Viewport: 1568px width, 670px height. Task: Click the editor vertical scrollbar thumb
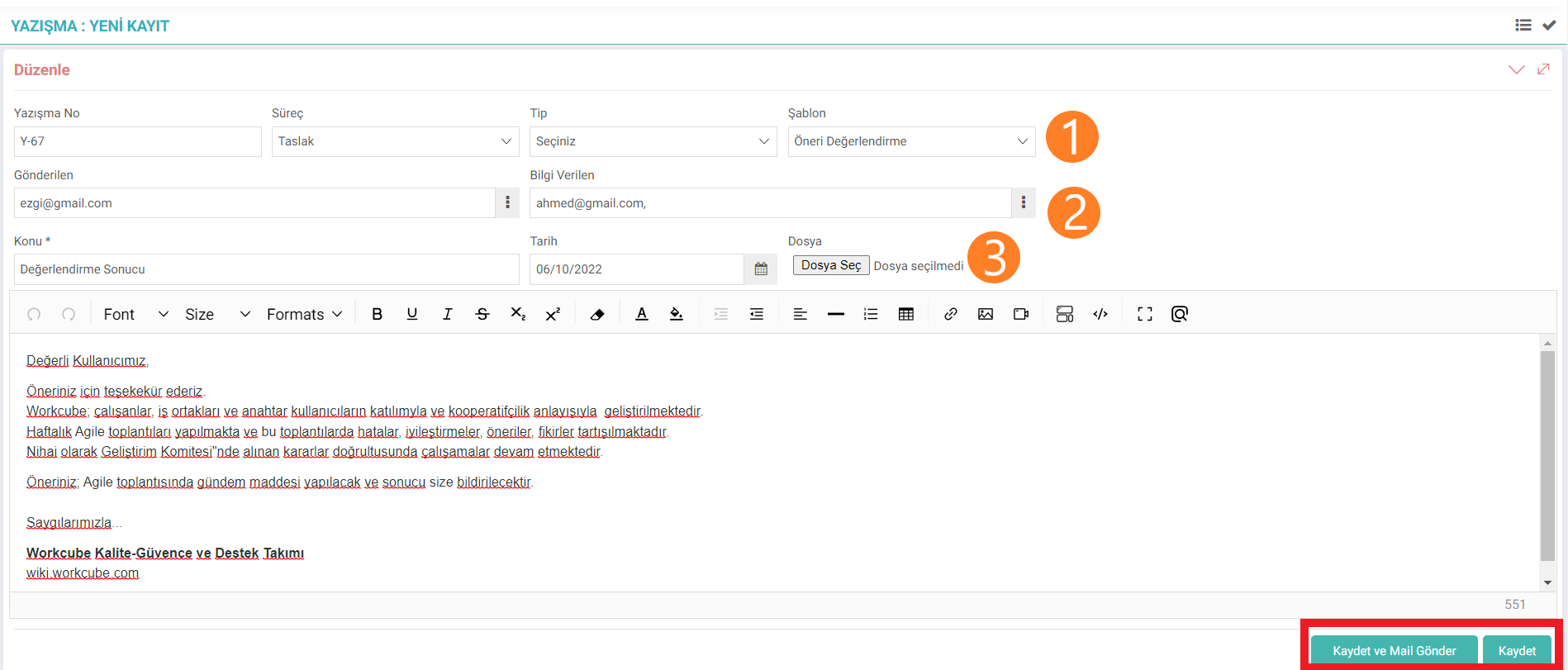pyautogui.click(x=1547, y=456)
